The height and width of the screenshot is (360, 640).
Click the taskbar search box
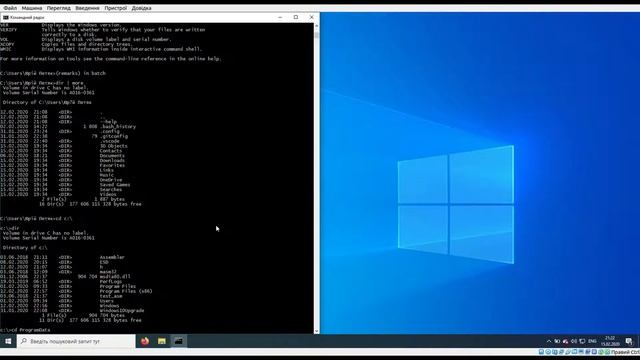point(76,341)
